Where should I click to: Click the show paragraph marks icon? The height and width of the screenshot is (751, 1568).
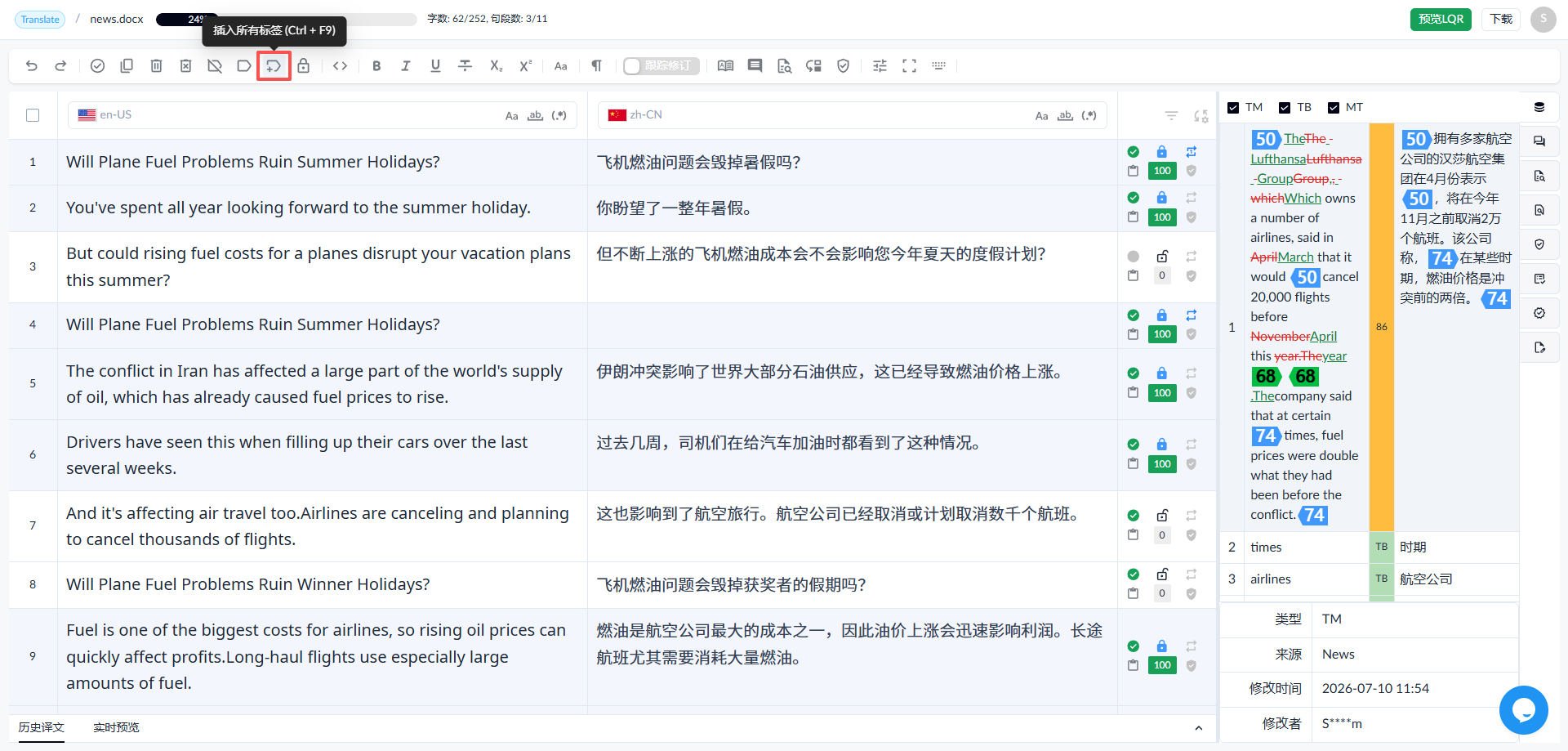(596, 66)
